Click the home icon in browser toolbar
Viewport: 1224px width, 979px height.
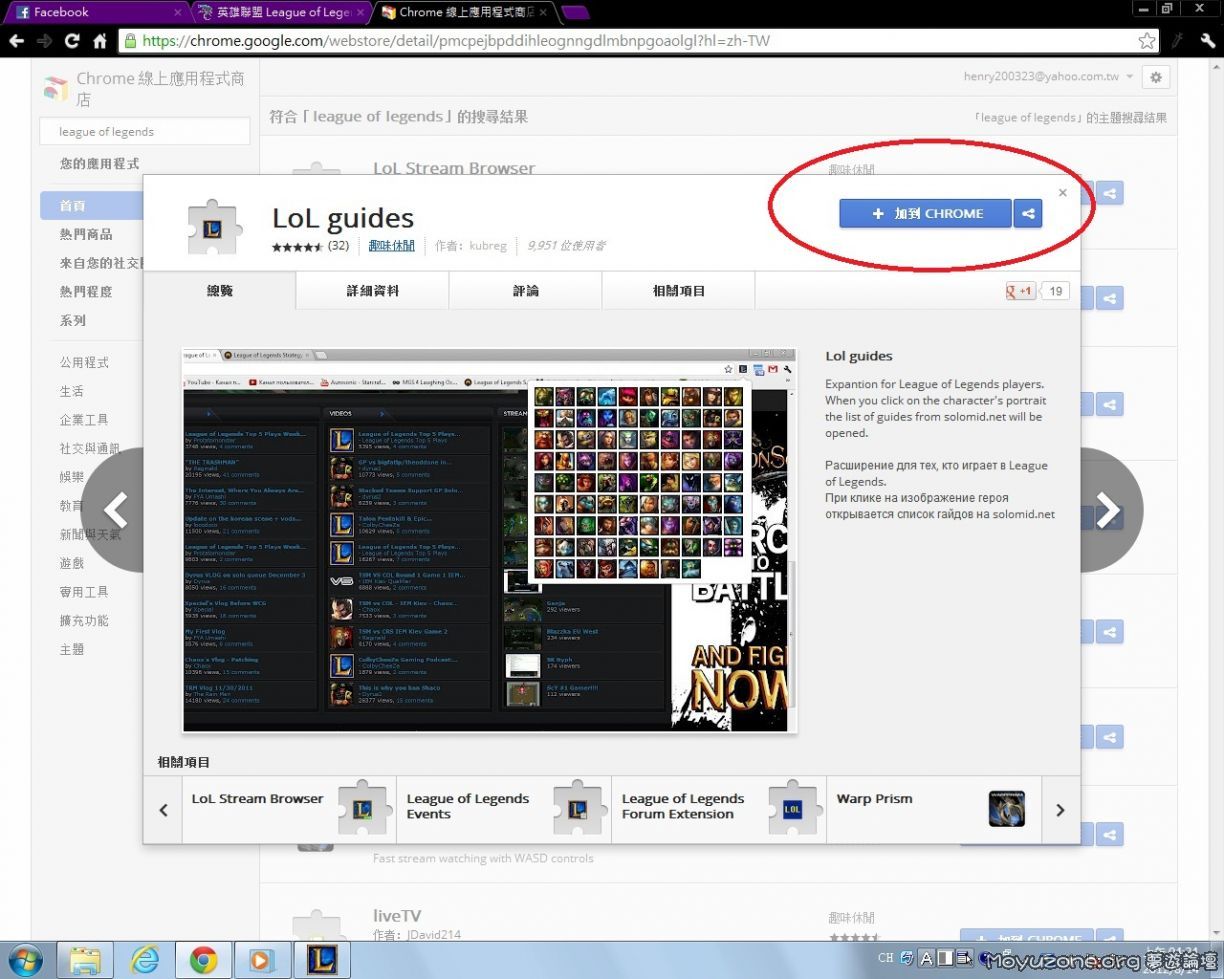click(100, 41)
